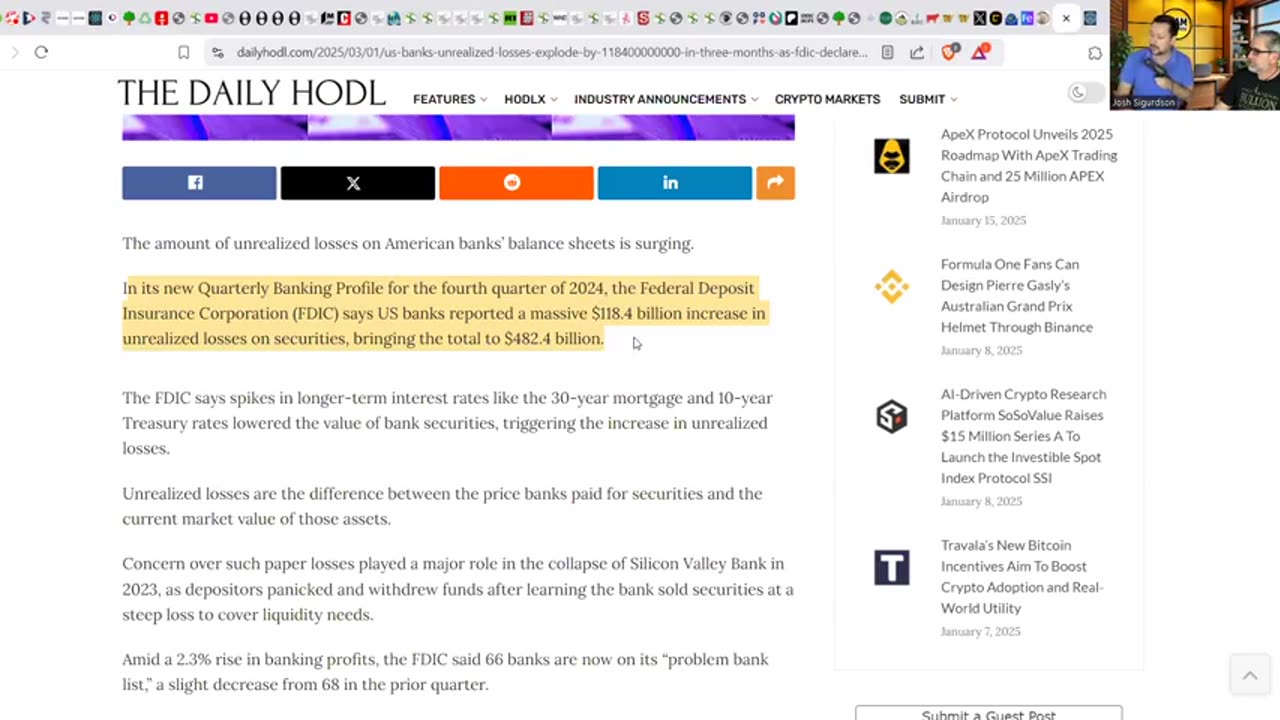Close the active browser tab
Screen dimensions: 1280x720
click(1066, 18)
